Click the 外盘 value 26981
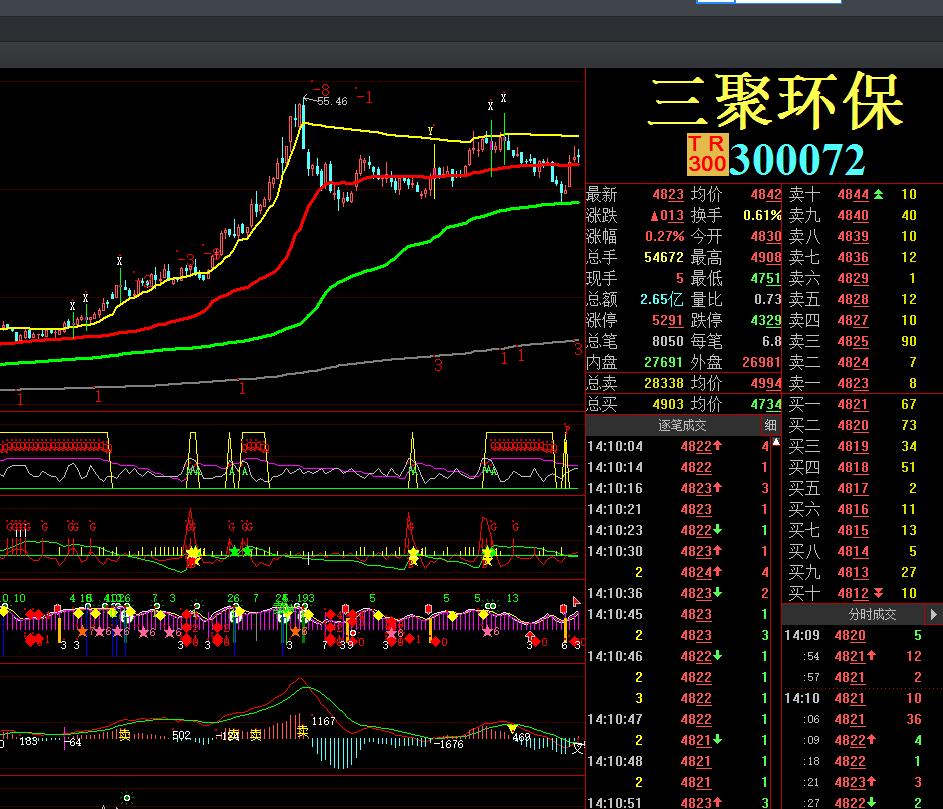 pyautogui.click(x=761, y=363)
